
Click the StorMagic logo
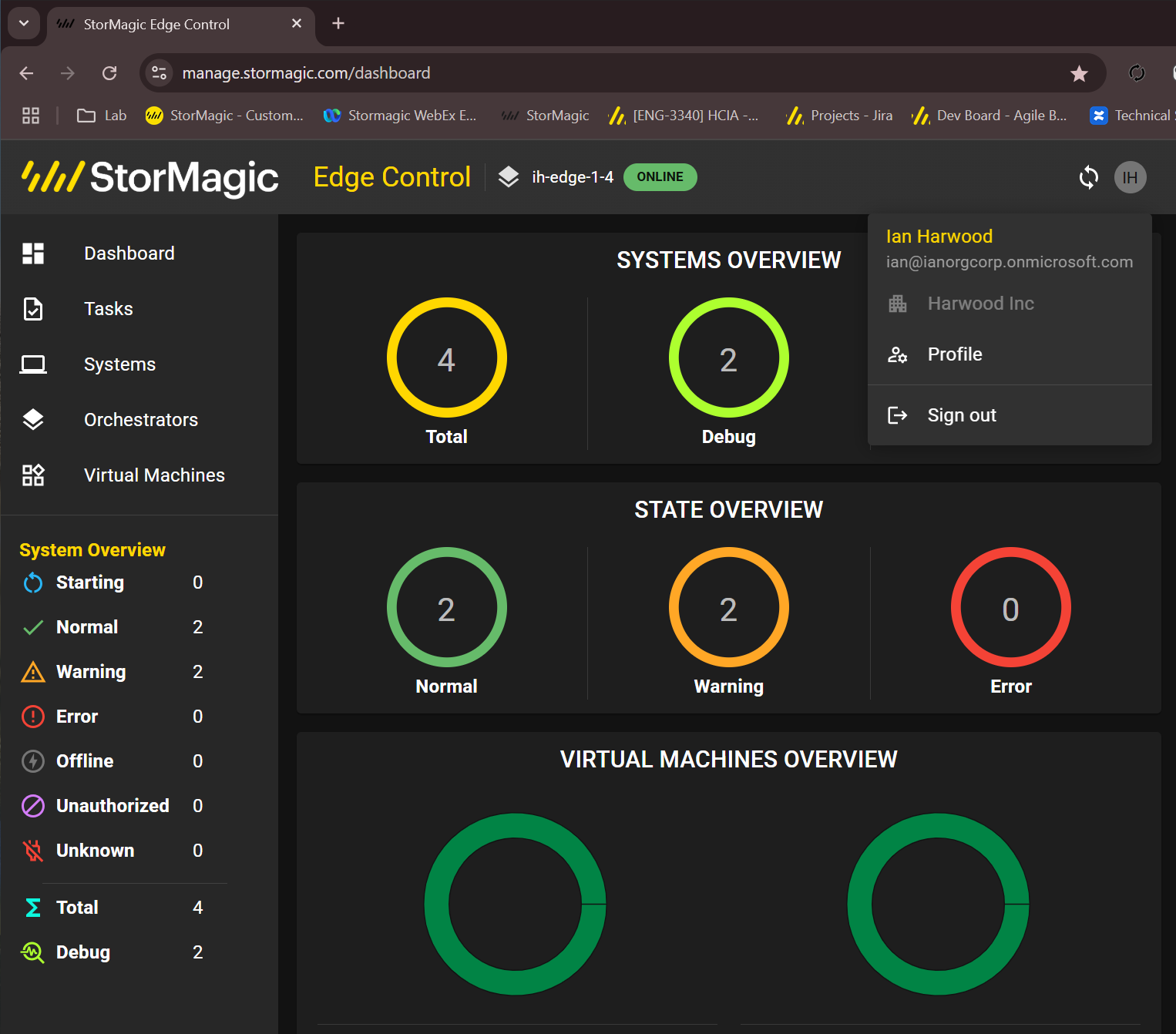150,177
